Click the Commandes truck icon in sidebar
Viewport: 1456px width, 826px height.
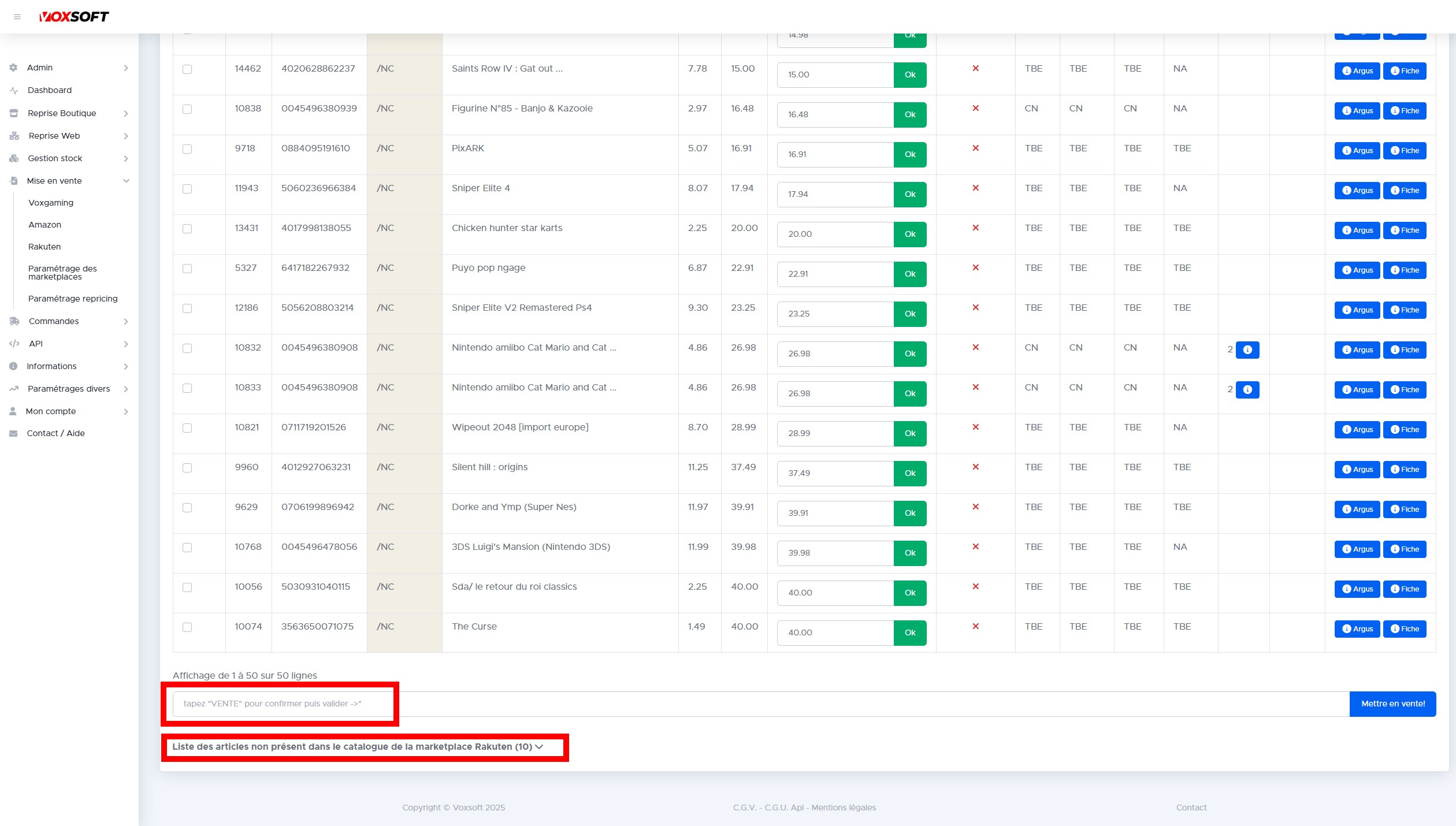tap(14, 321)
